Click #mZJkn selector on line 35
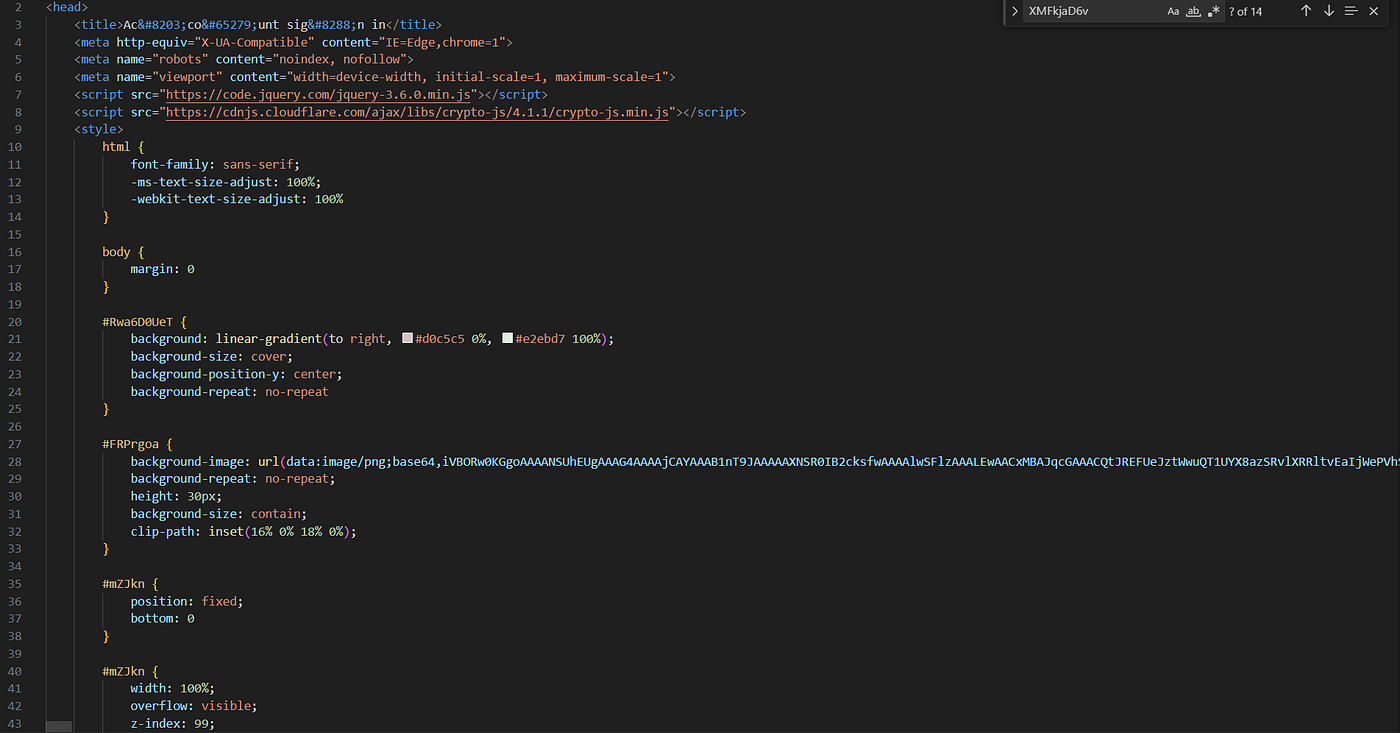The height and width of the screenshot is (733, 1400). pos(123,584)
